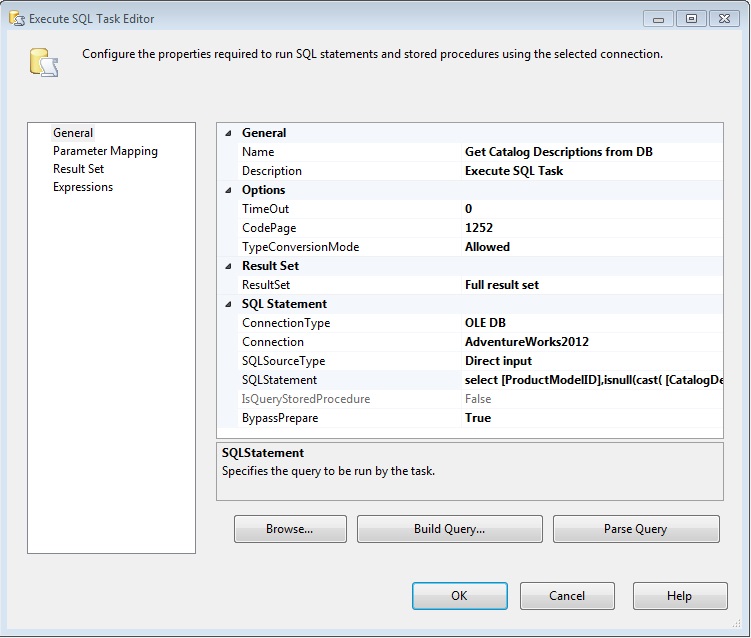751x638 pixels.
Task: Confirm the dialog with OK
Action: [x=458, y=596]
